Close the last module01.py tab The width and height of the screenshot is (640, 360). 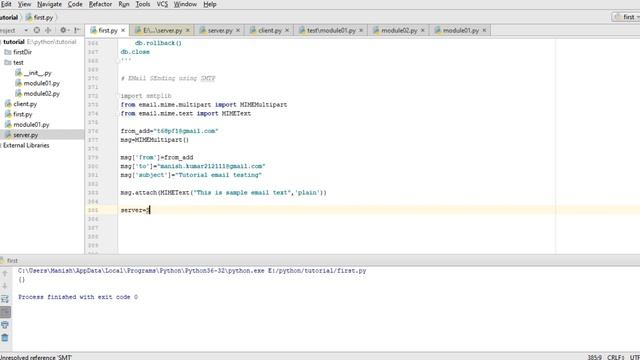click(x=484, y=30)
